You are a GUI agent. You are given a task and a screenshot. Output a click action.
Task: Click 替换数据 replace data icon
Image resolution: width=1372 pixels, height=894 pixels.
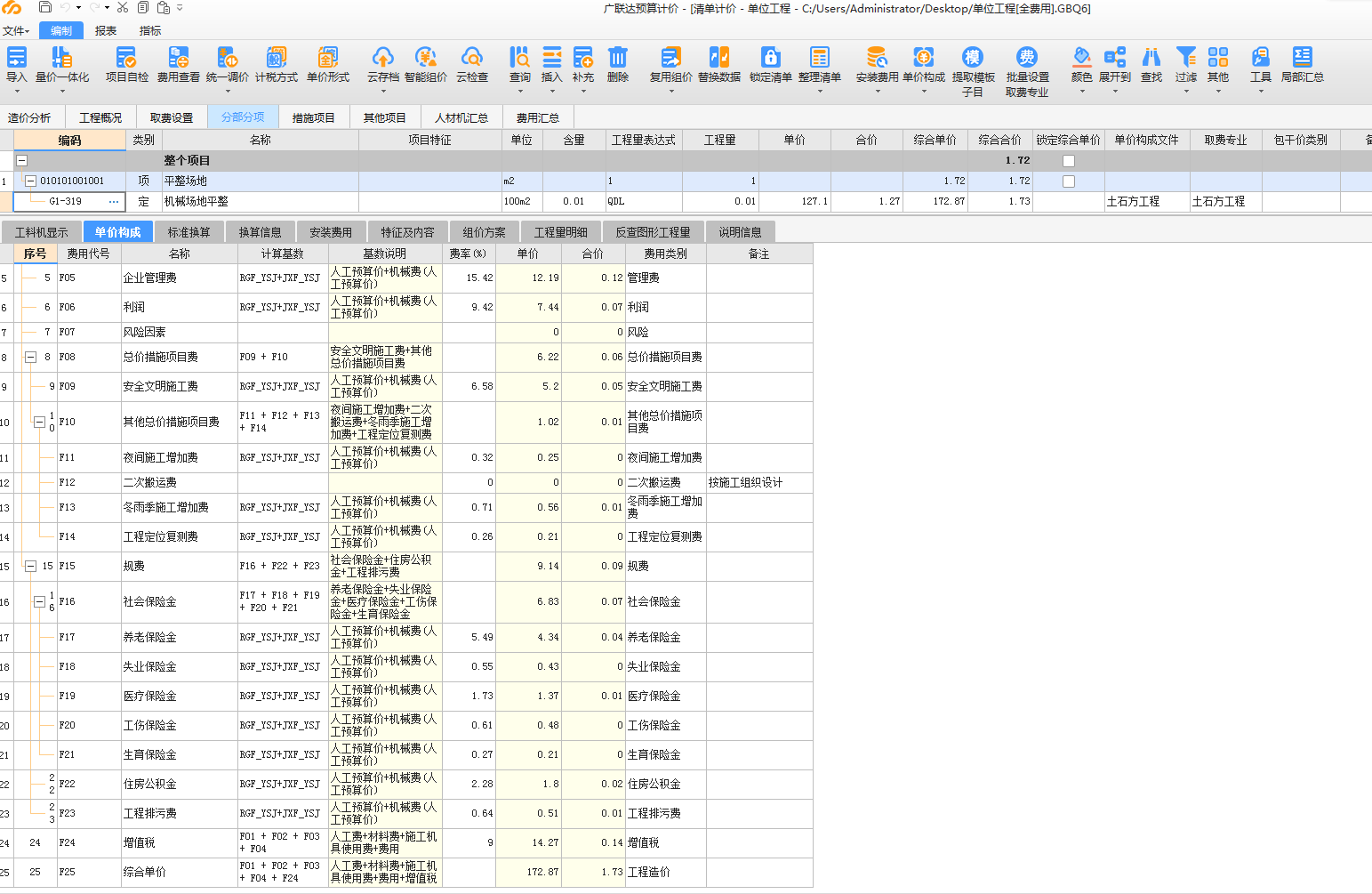718,58
